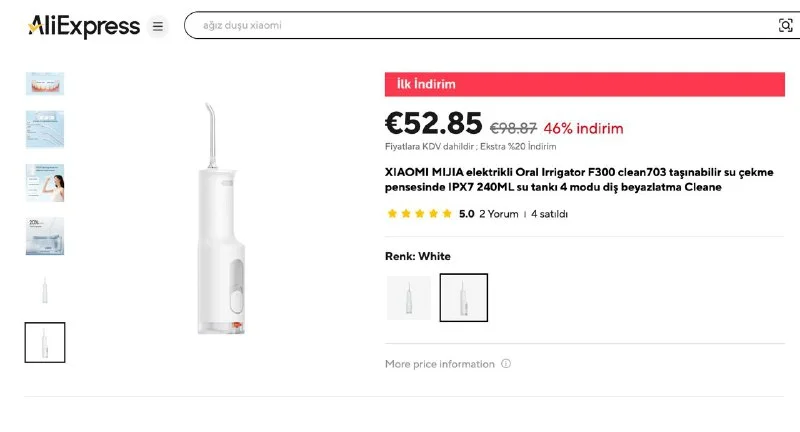Viewport: 800px width, 432px height.
Task: Select the thumbnail showing a woman
Action: (x=45, y=182)
